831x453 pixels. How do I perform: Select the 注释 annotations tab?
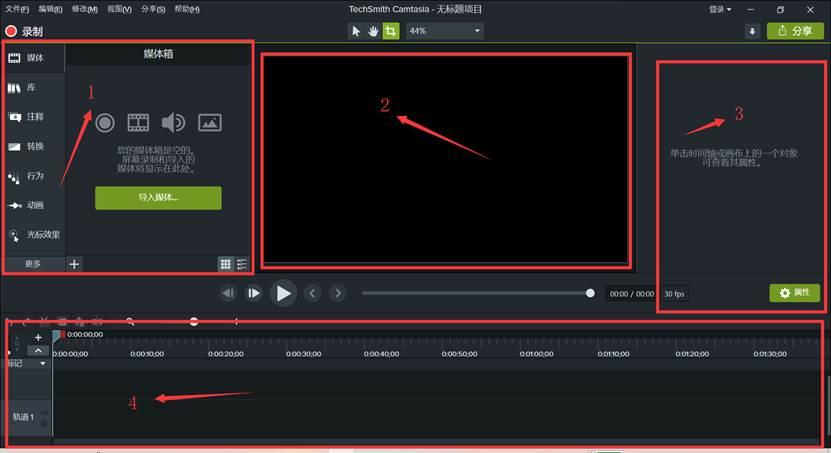[x=34, y=117]
